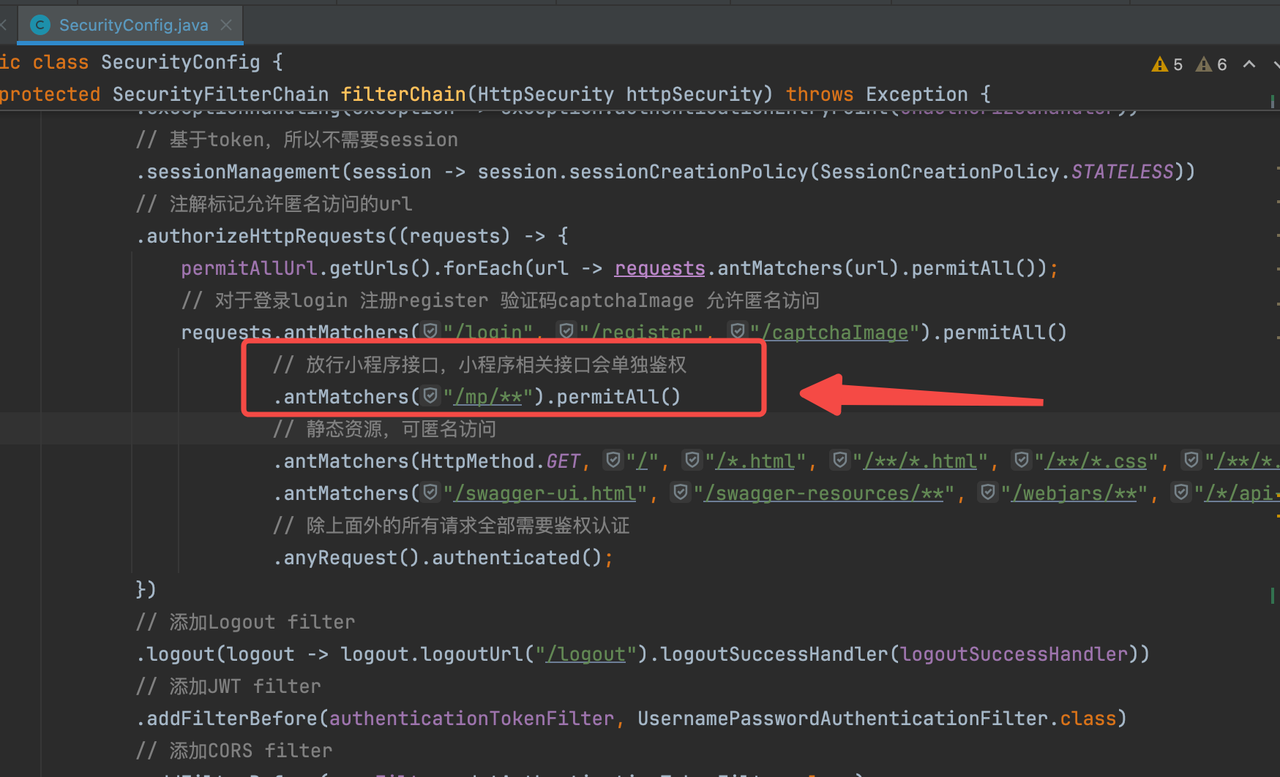The image size is (1280, 777).
Task: Click shield icon before "/login" string
Action: pos(431,332)
